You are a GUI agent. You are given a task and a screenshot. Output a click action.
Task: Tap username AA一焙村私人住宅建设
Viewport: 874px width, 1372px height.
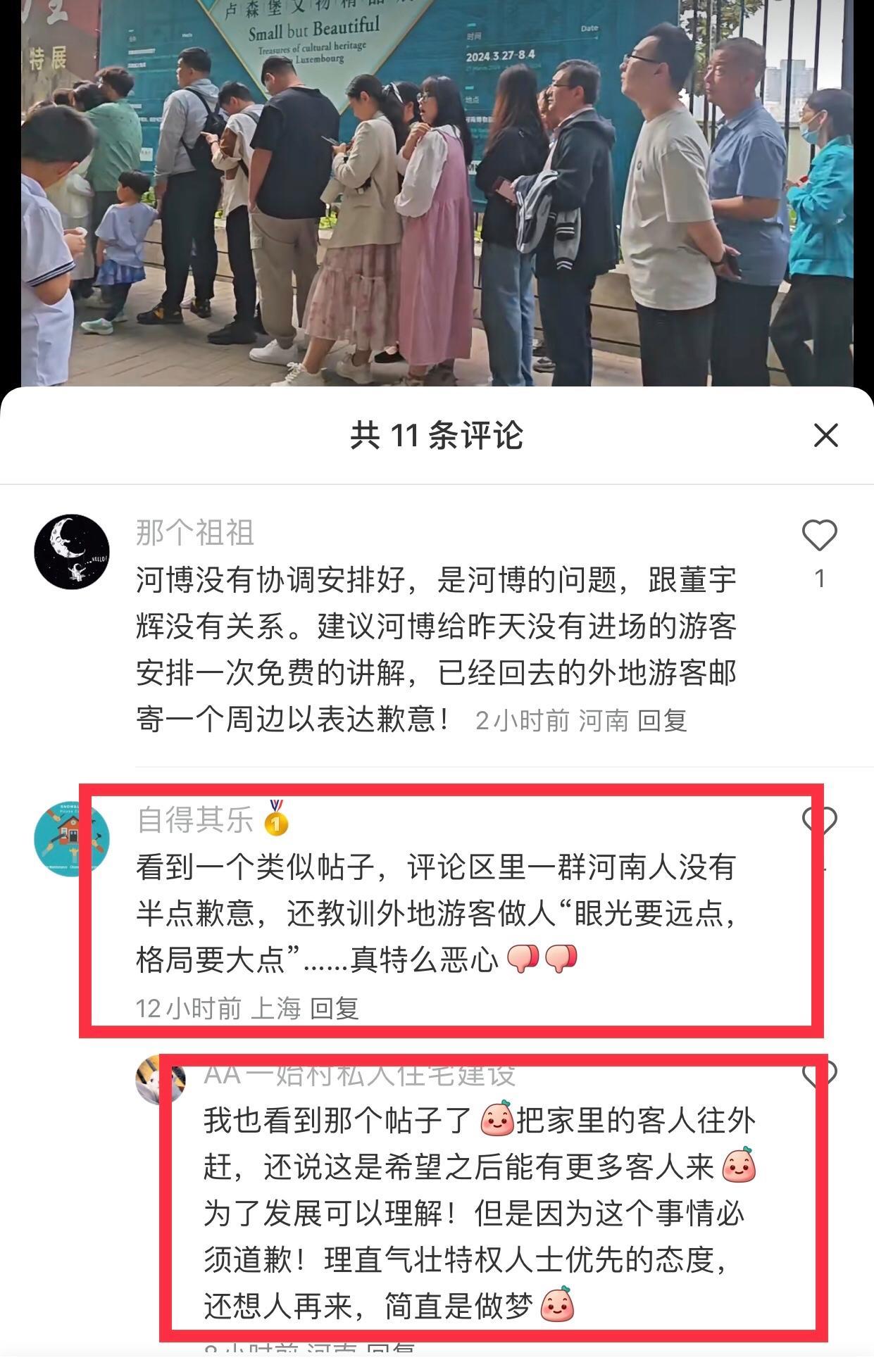[x=360, y=1074]
